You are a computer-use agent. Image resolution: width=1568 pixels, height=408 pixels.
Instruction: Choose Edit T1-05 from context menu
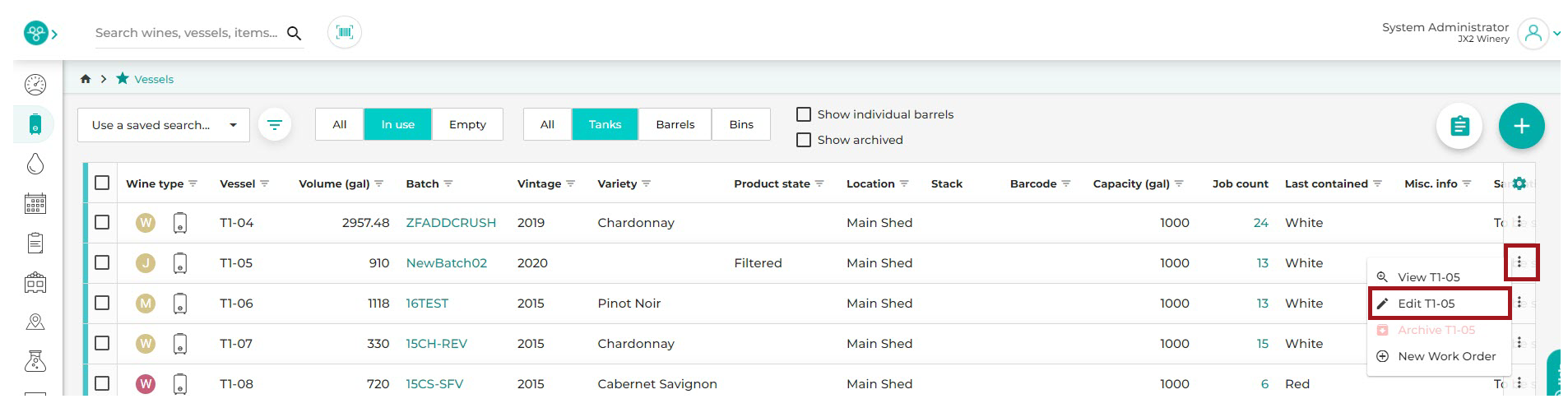point(1440,304)
